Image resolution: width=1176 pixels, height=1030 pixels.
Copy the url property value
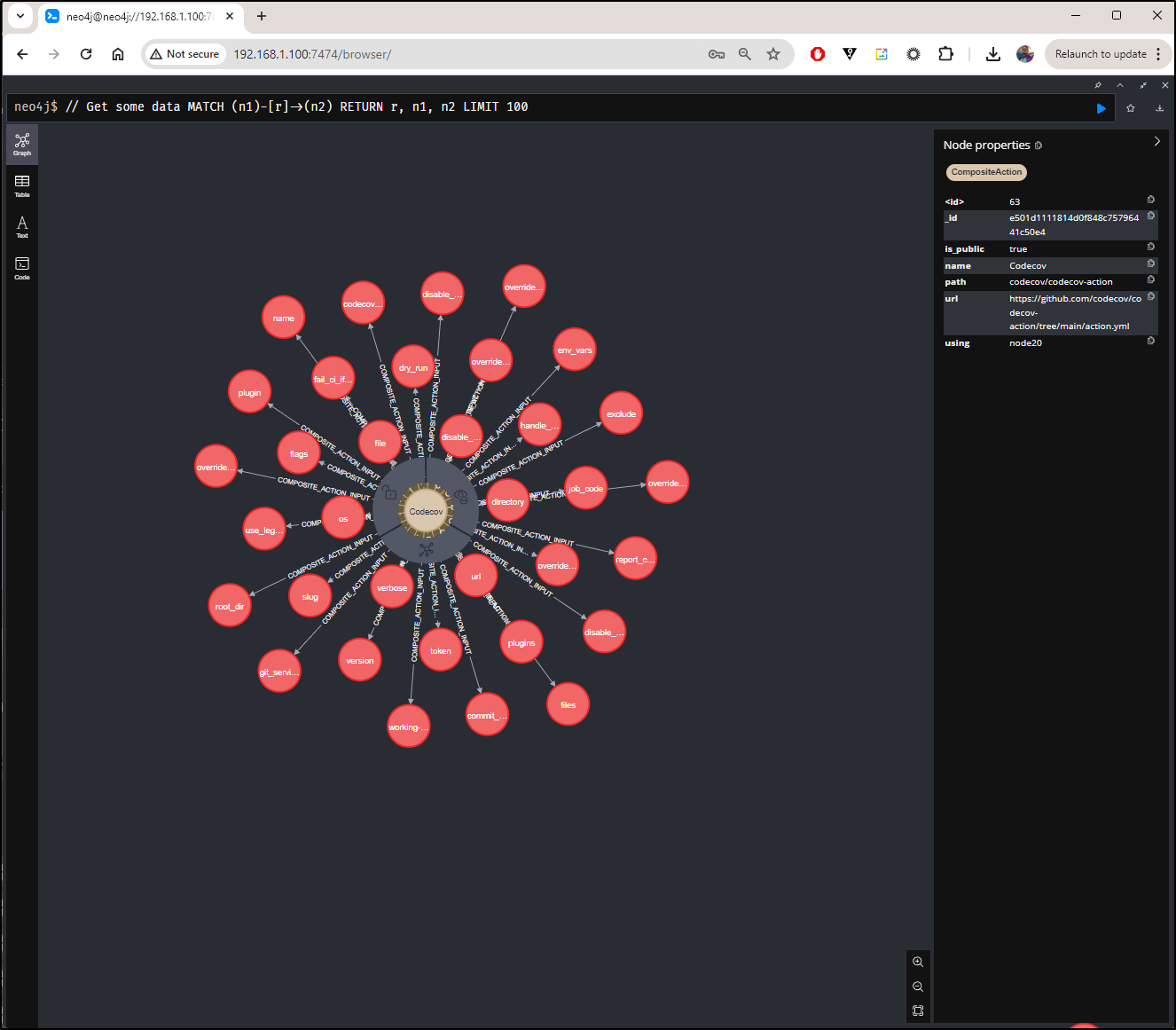pos(1151,296)
